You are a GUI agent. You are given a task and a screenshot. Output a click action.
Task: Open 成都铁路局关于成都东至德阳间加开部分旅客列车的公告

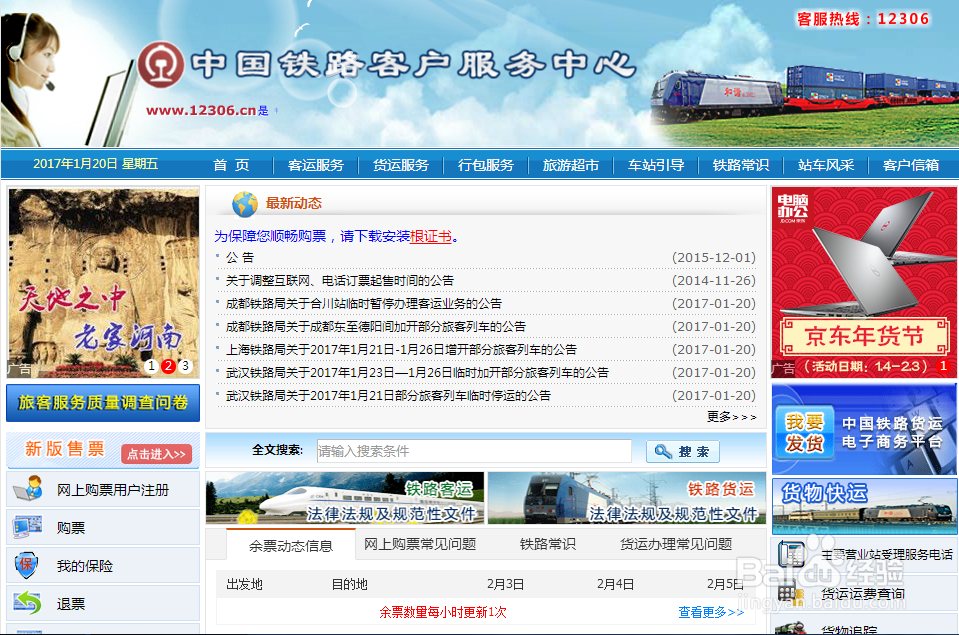[376, 326]
